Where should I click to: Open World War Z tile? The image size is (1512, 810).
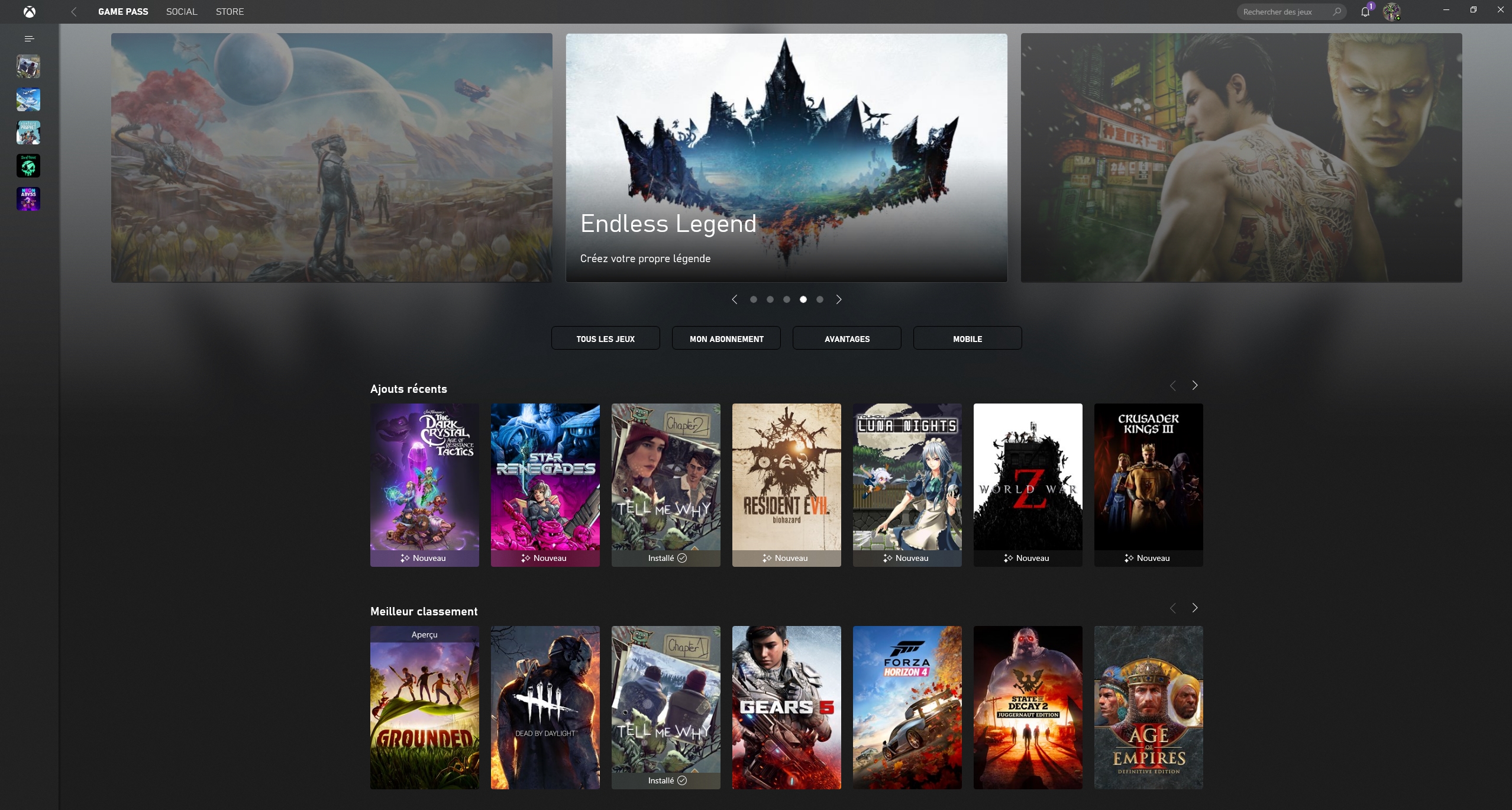click(x=1028, y=485)
